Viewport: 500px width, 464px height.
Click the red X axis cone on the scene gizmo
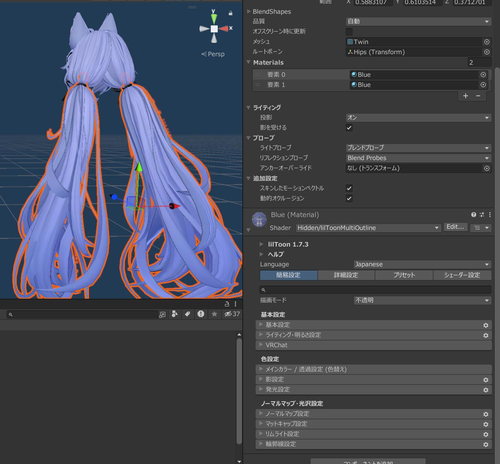(224, 29)
